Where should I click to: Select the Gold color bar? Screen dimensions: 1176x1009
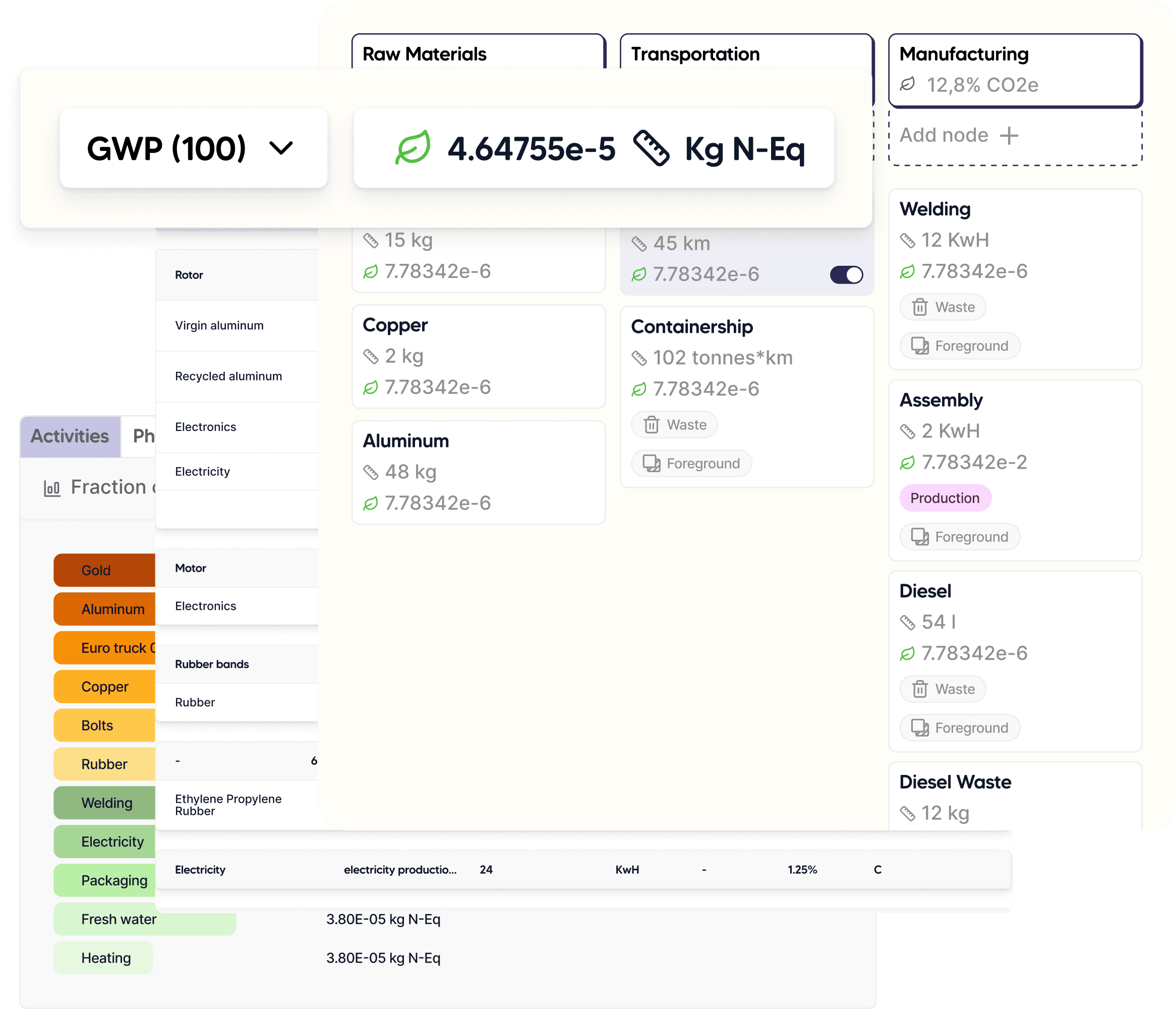(104, 570)
